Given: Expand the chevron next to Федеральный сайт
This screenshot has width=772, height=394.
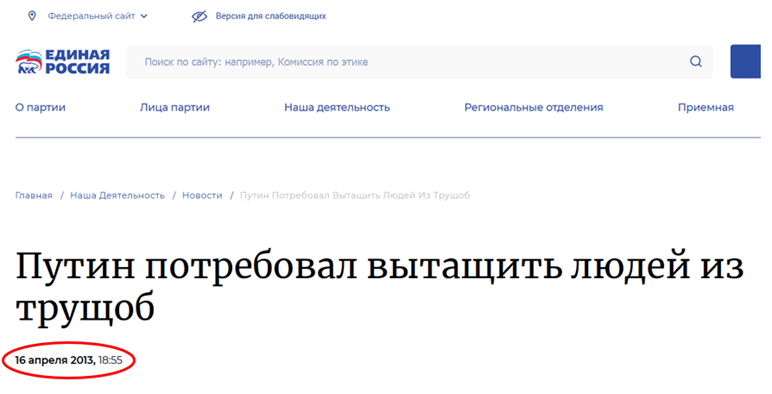Looking at the screenshot, I should (144, 16).
